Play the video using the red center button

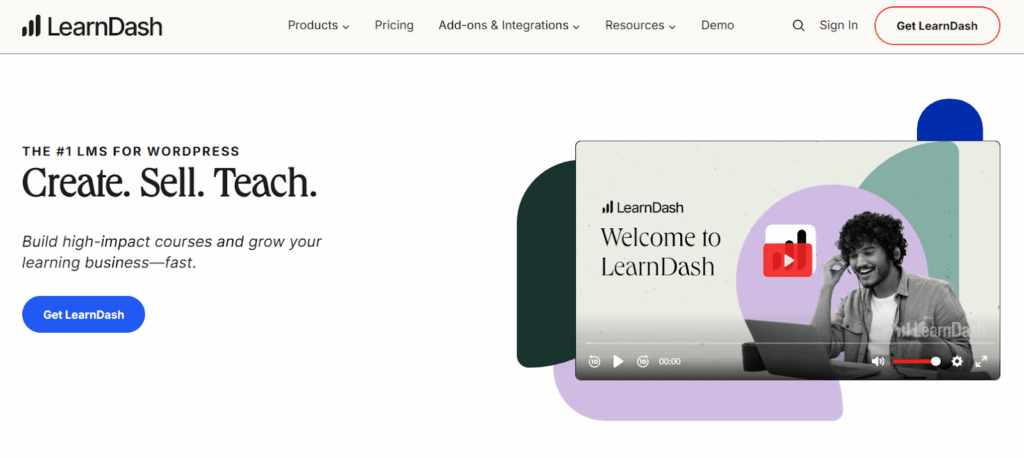pos(789,260)
